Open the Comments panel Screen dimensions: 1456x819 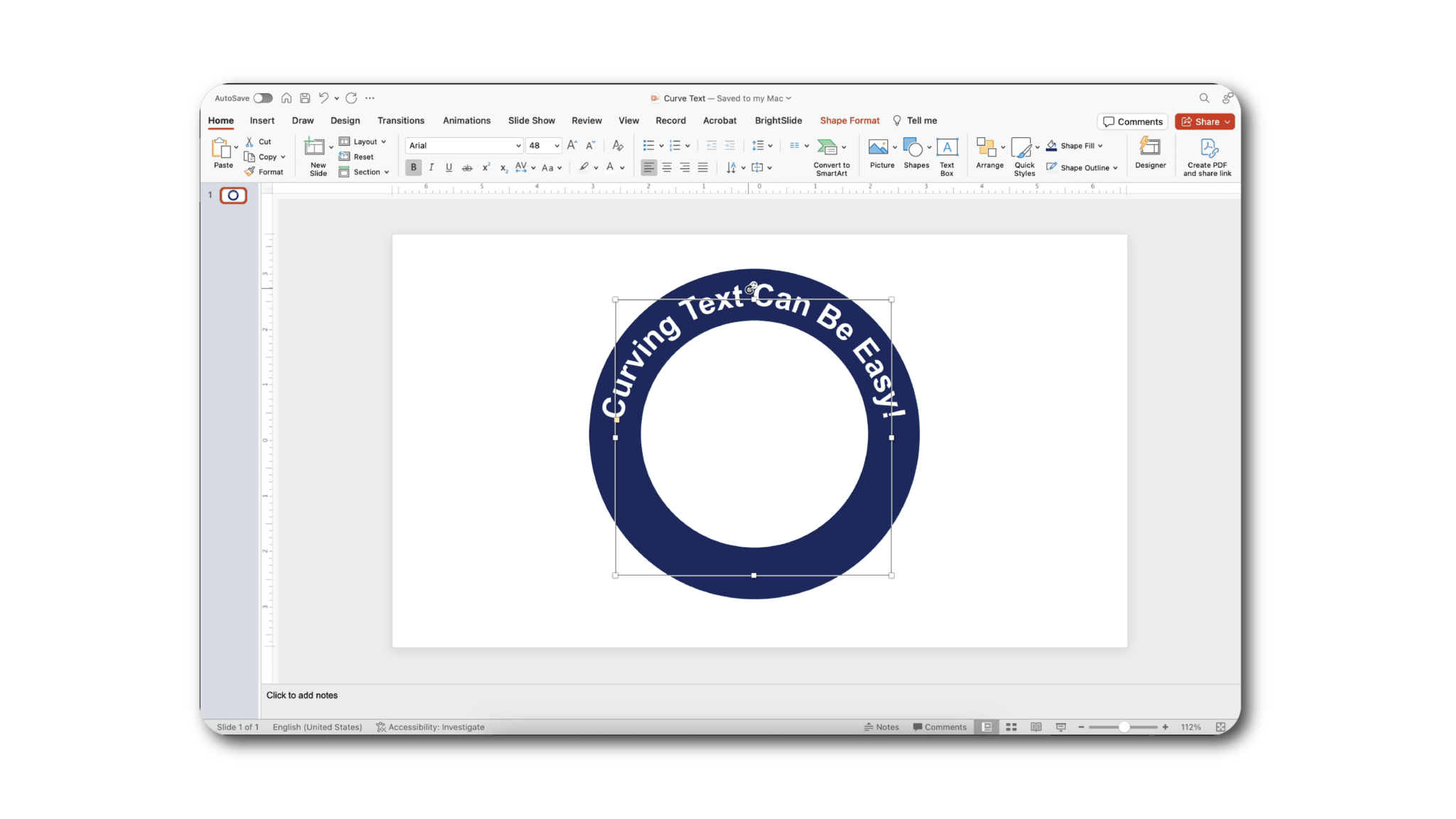coord(1133,122)
